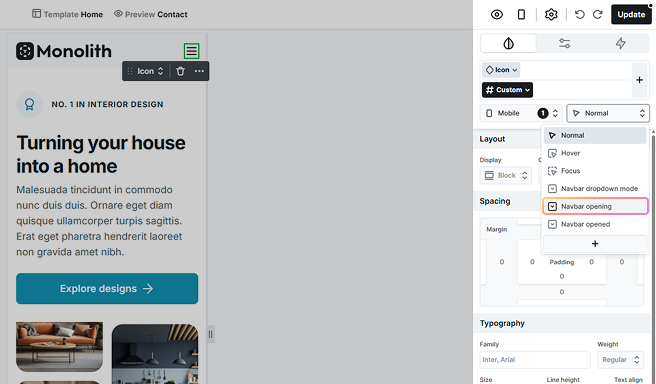Add a new class with plus button
This screenshot has width=656, height=384.
(x=639, y=80)
